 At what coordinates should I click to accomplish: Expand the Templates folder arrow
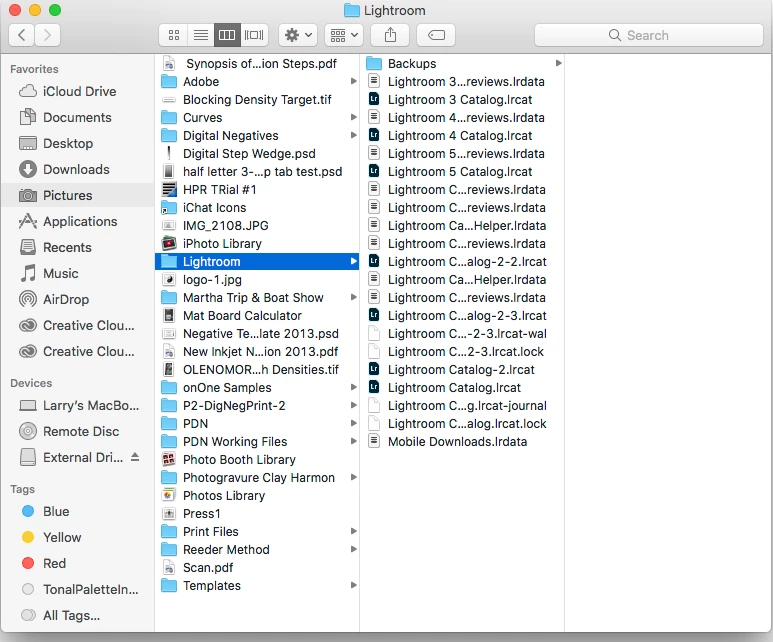(x=353, y=585)
